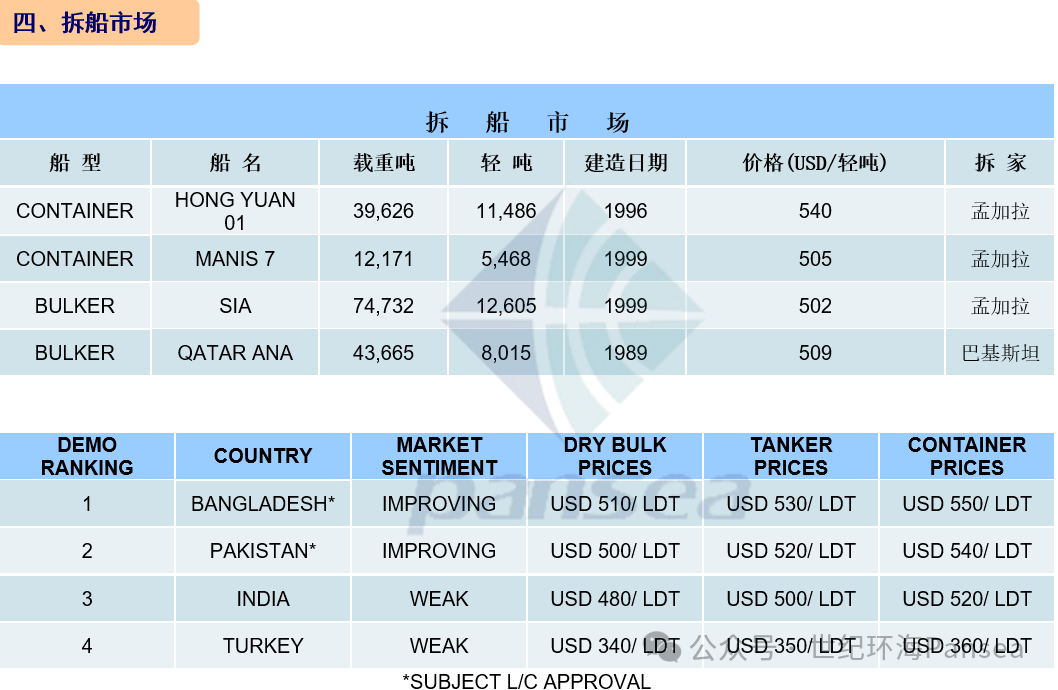Click the USD 480/ LDT India dry bulk price
The width and height of the screenshot is (1058, 690).
coord(615,599)
